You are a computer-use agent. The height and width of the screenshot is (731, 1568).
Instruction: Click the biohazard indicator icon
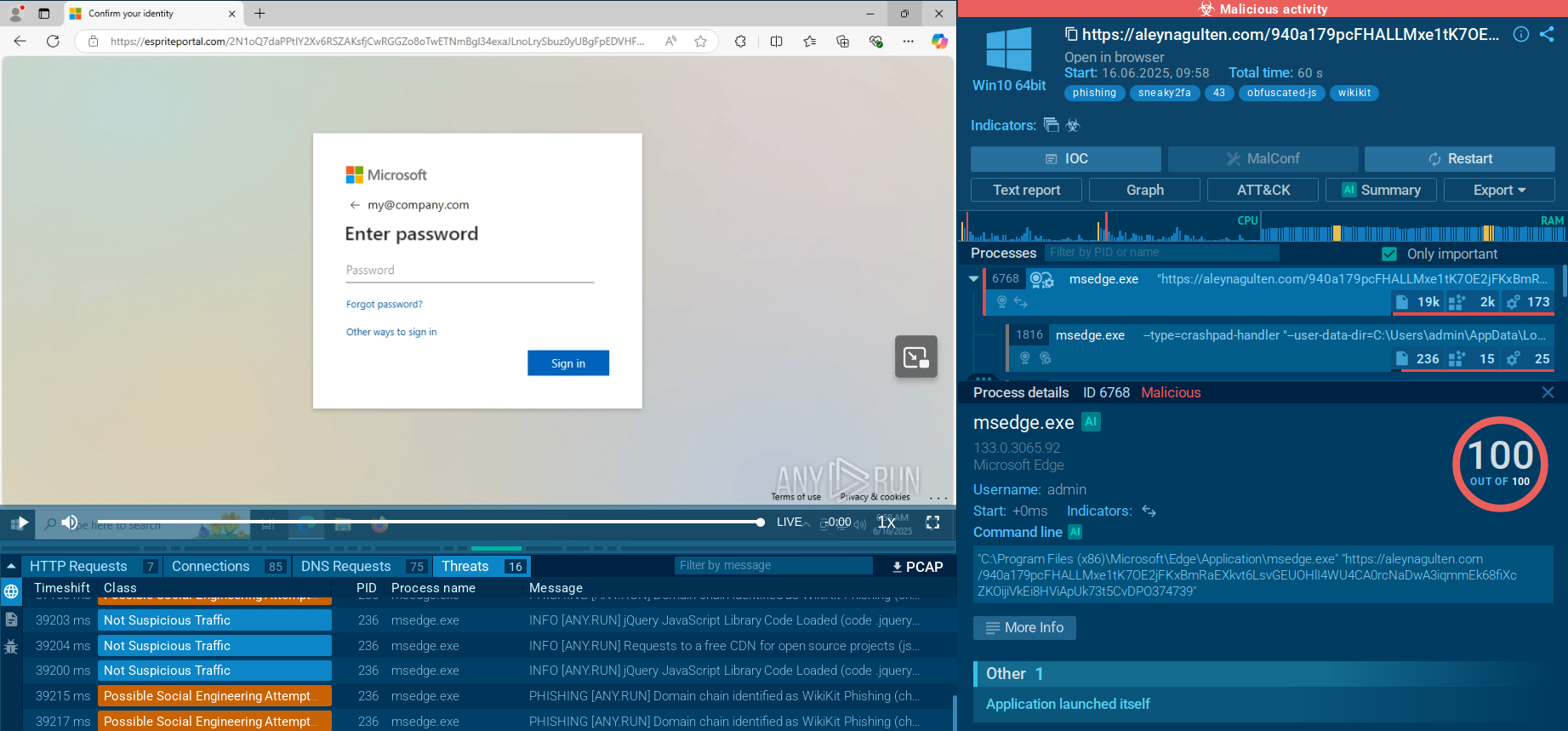[x=1073, y=125]
